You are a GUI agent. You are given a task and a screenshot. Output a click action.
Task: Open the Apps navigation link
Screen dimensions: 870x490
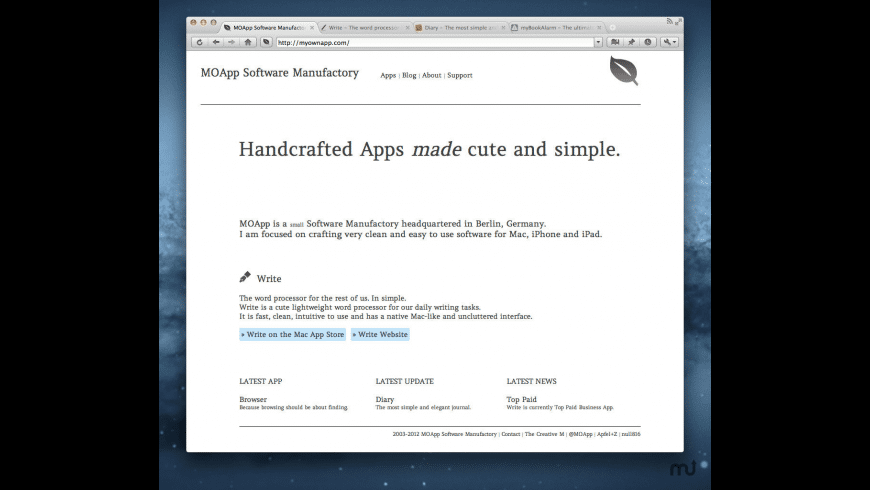388,75
